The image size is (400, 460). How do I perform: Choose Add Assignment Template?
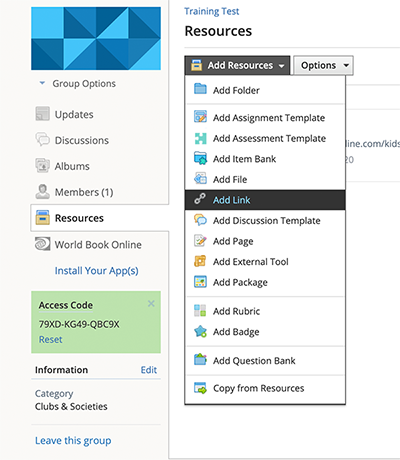coord(265,117)
